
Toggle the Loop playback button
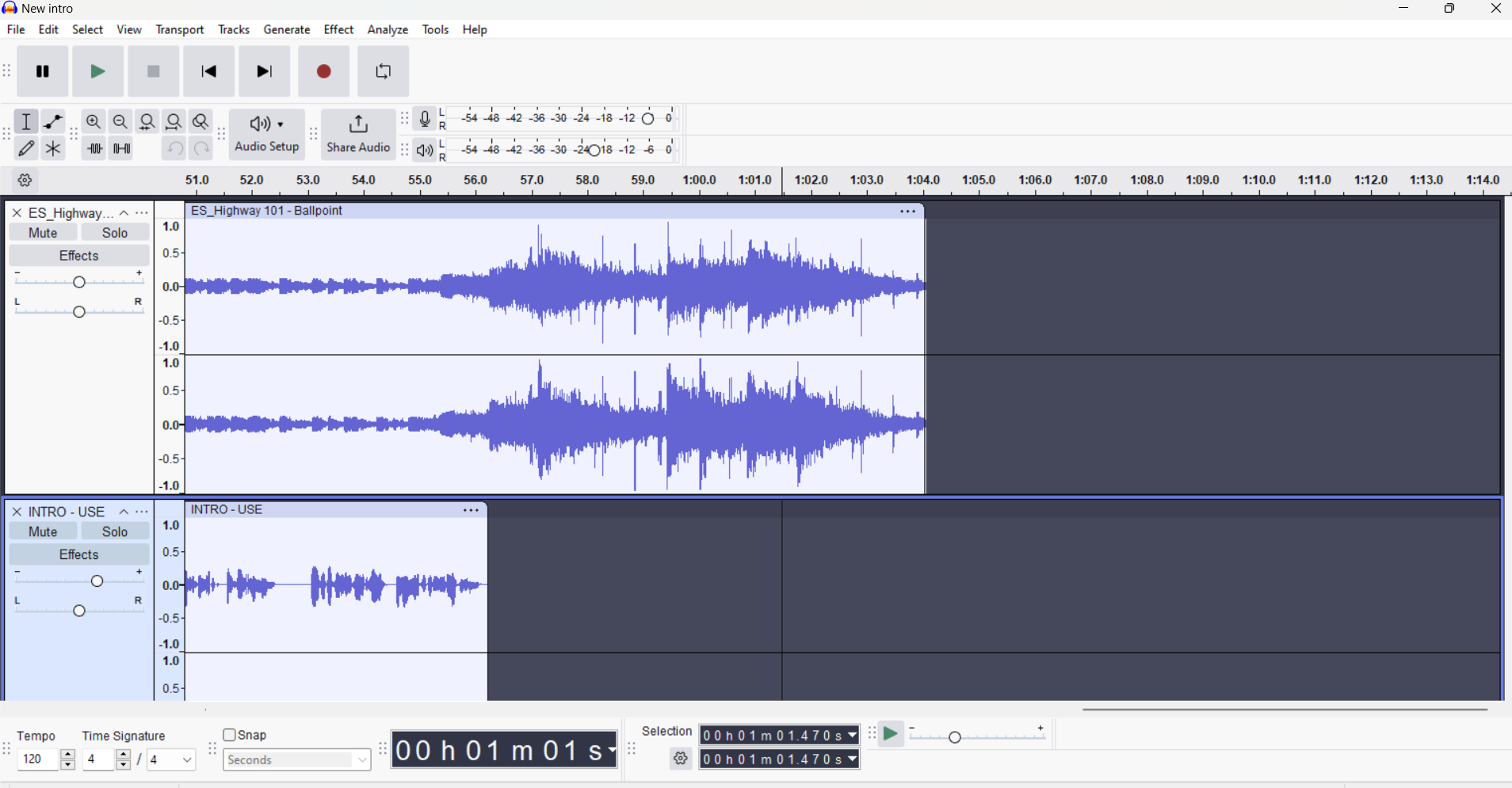tap(384, 72)
